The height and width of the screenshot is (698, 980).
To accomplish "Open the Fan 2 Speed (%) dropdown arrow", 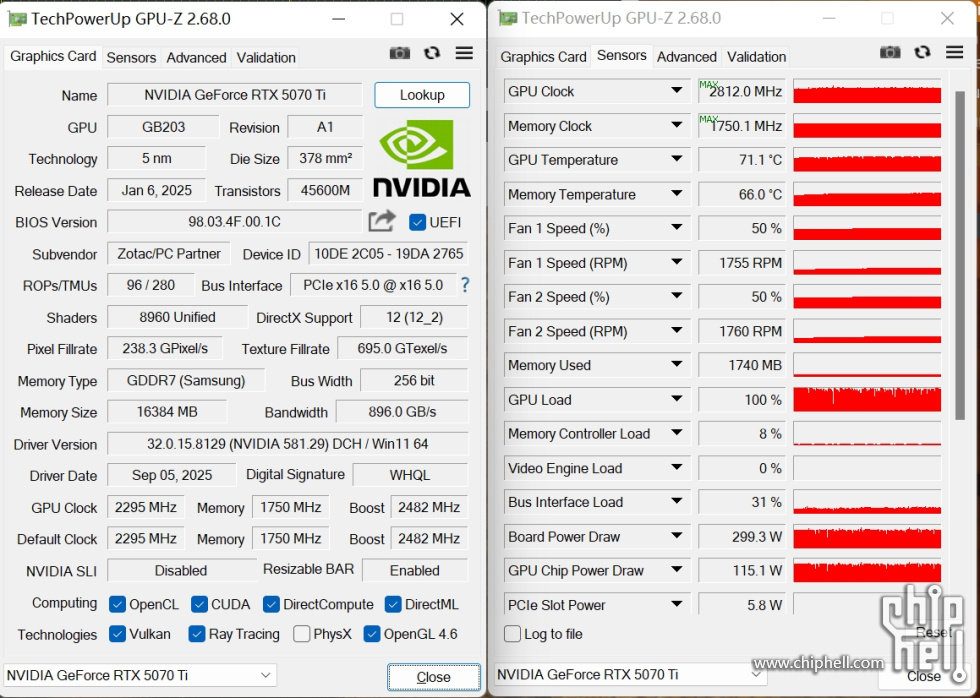I will click(676, 296).
